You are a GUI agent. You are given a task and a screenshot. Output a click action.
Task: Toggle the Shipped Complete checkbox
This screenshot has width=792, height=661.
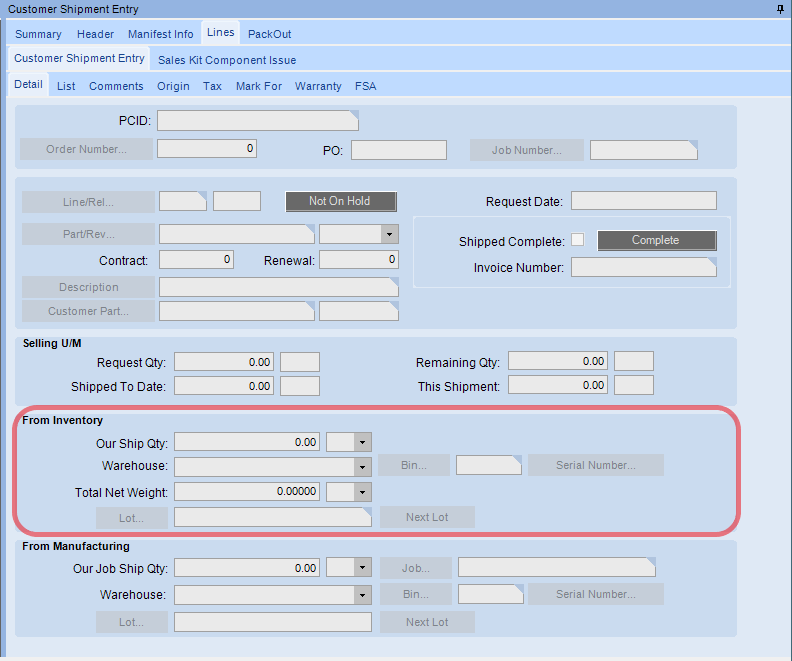(x=577, y=239)
